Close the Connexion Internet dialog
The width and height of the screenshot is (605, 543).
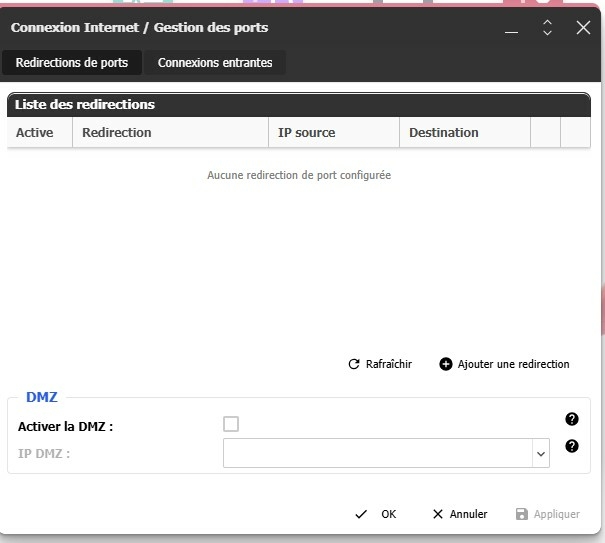click(584, 28)
